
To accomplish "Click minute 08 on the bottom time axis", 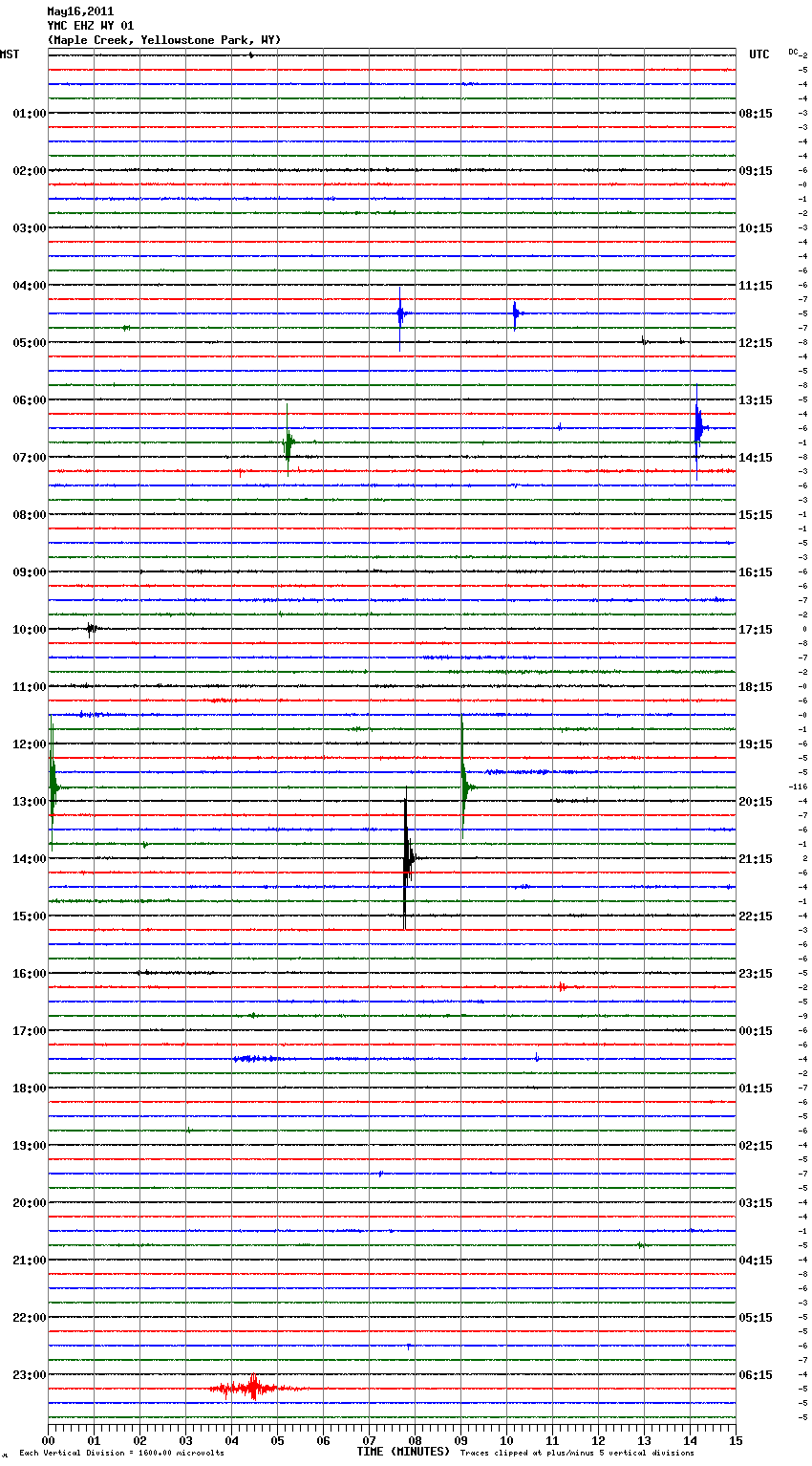I will 416,1440.
